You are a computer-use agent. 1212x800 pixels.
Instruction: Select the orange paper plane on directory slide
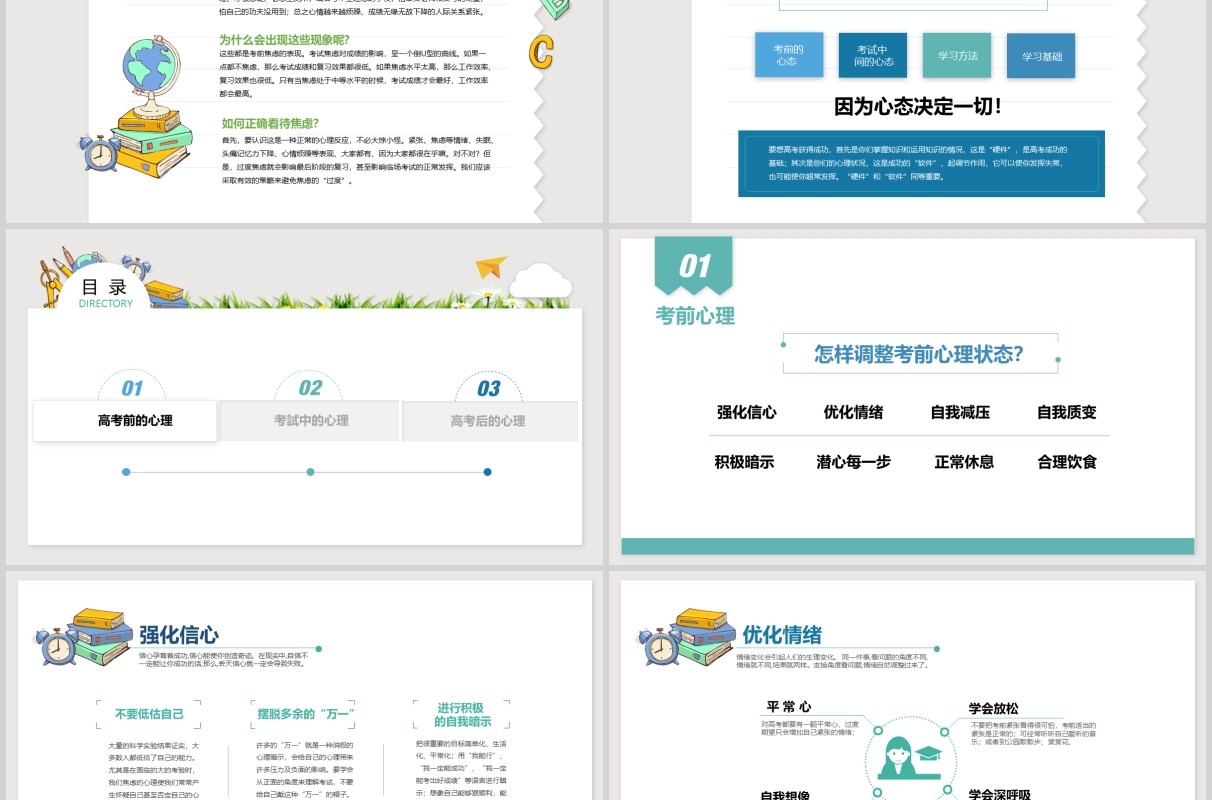[x=491, y=267]
